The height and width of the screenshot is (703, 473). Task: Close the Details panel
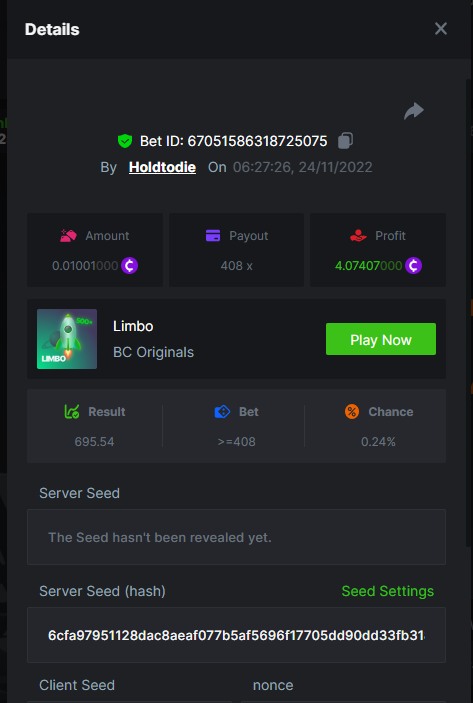pos(441,29)
